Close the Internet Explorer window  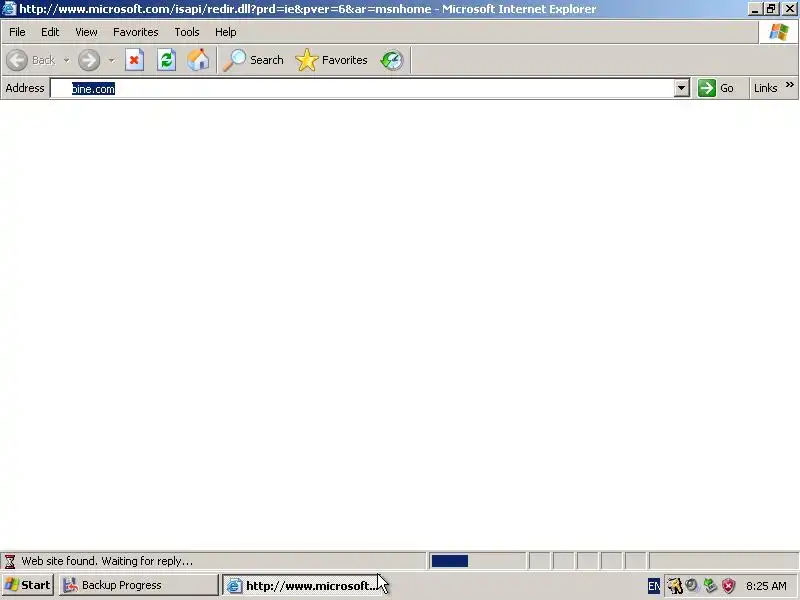(x=789, y=9)
